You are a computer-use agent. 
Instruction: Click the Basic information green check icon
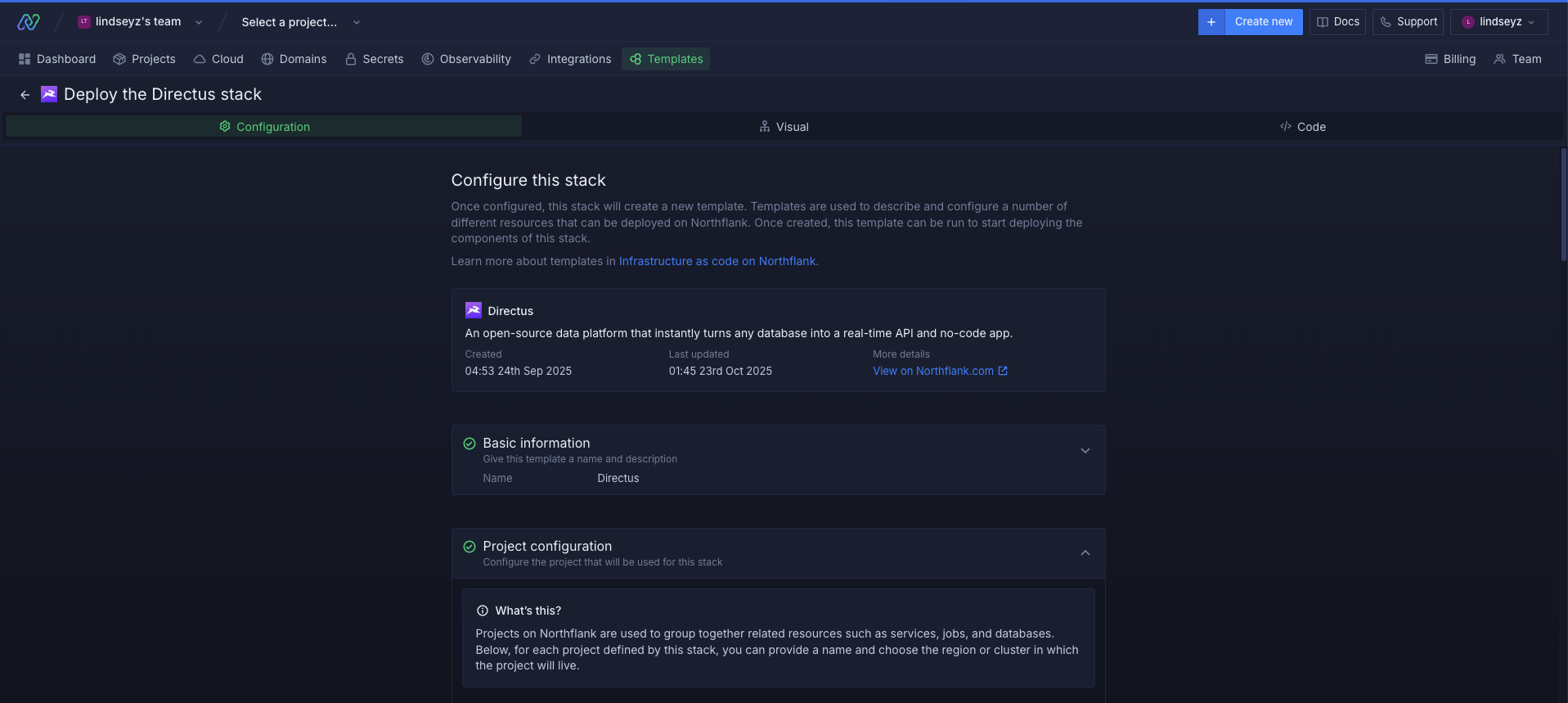470,444
